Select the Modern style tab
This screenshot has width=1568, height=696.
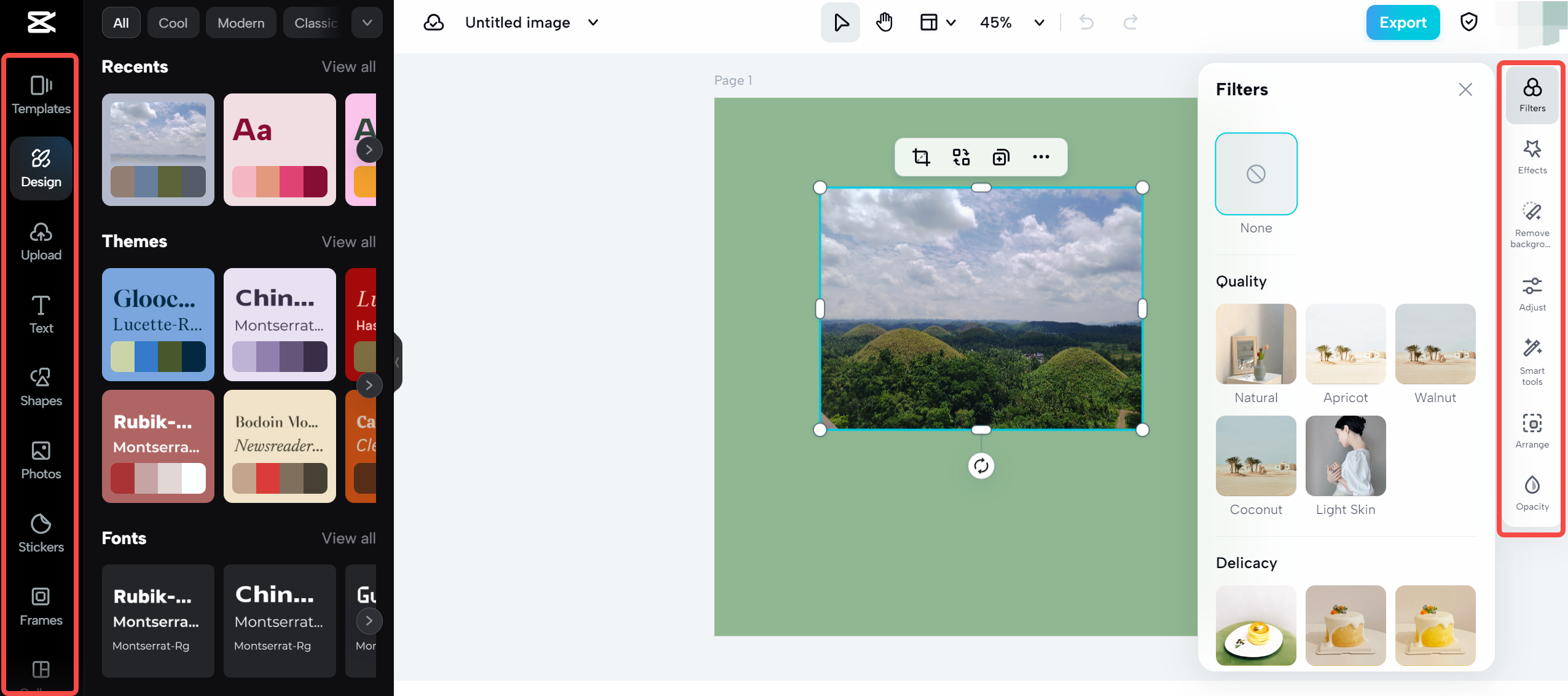241,23
